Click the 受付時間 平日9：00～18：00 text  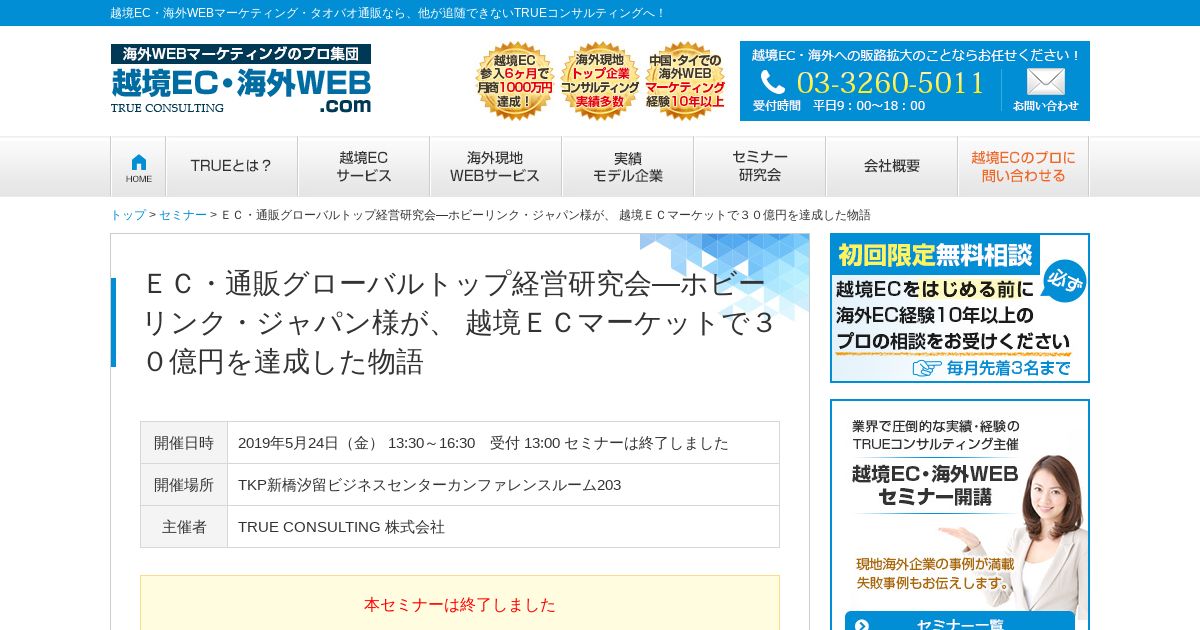[x=839, y=106]
